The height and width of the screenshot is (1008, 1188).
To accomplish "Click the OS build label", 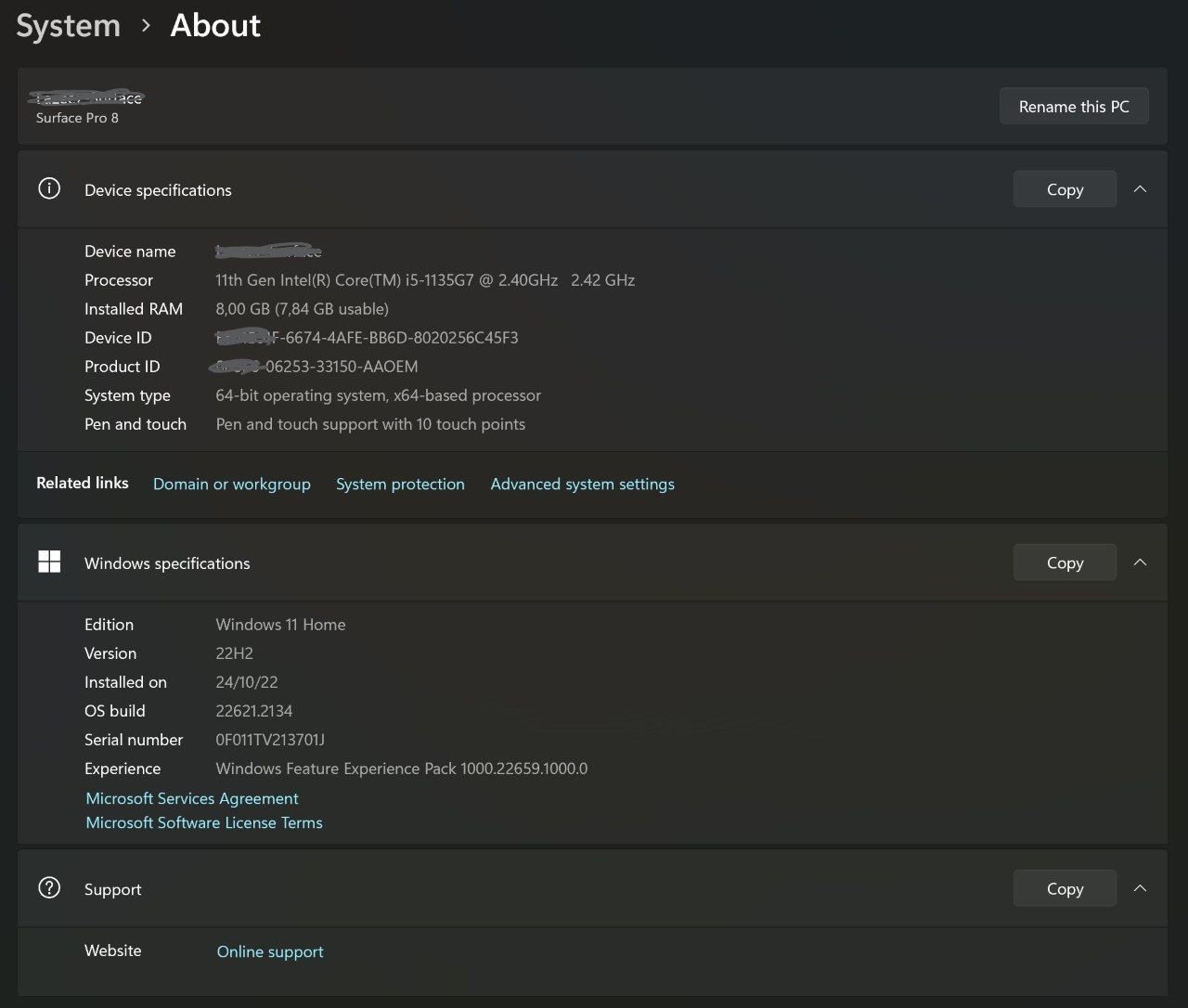I will point(115,711).
